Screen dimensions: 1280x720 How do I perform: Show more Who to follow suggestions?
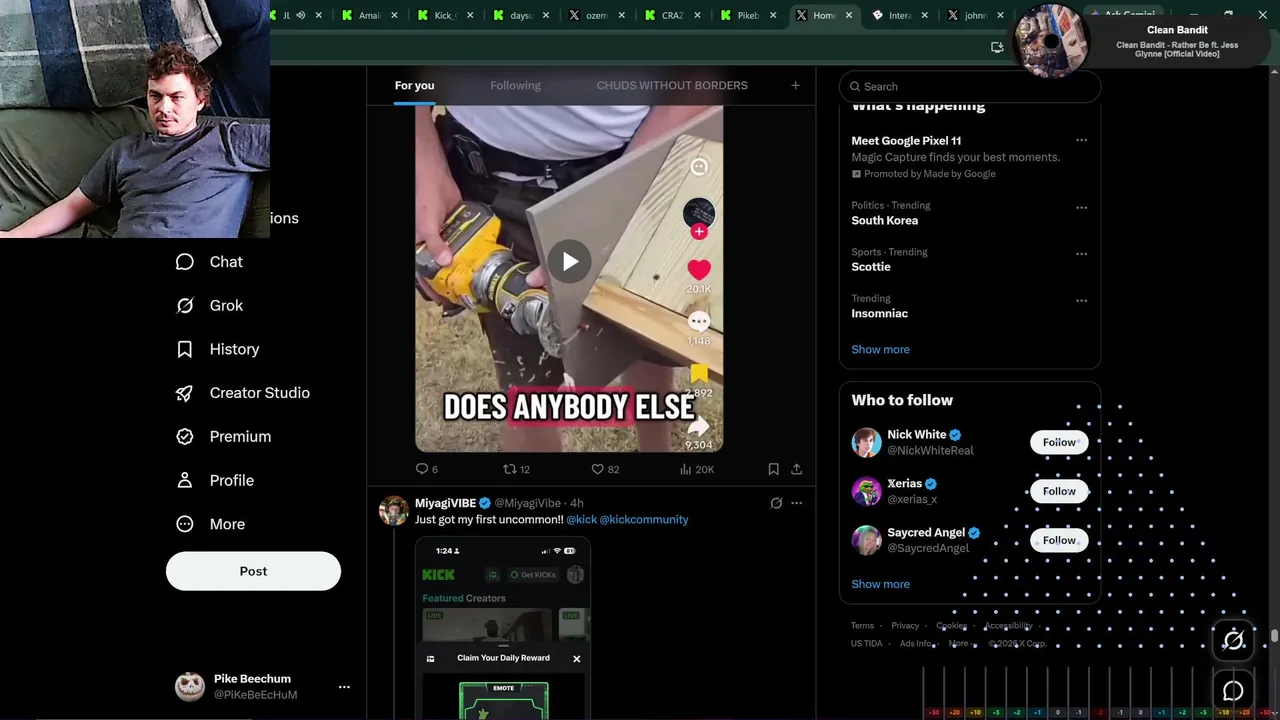[x=880, y=584]
